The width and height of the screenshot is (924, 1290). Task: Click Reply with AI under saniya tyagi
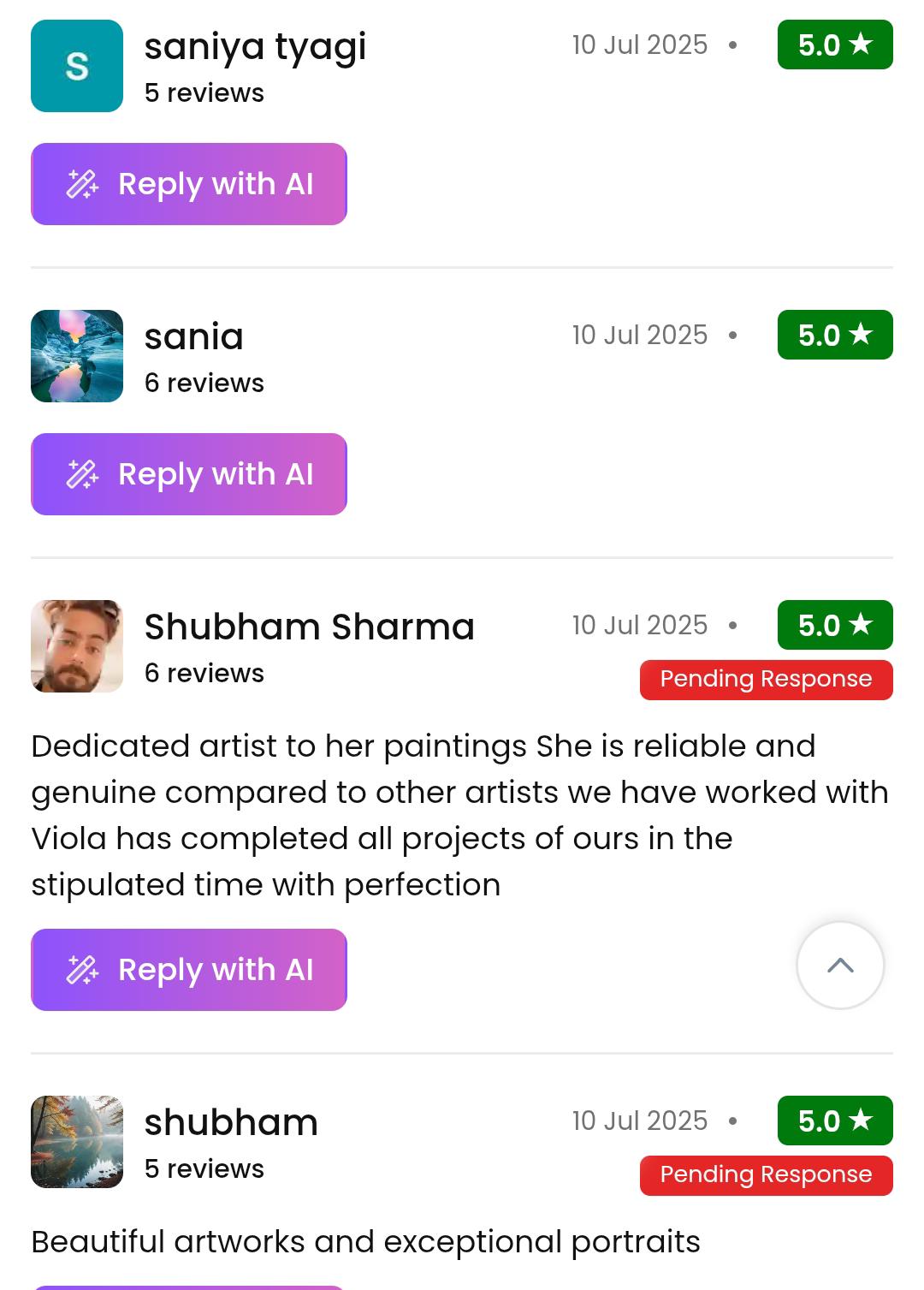[x=189, y=184]
